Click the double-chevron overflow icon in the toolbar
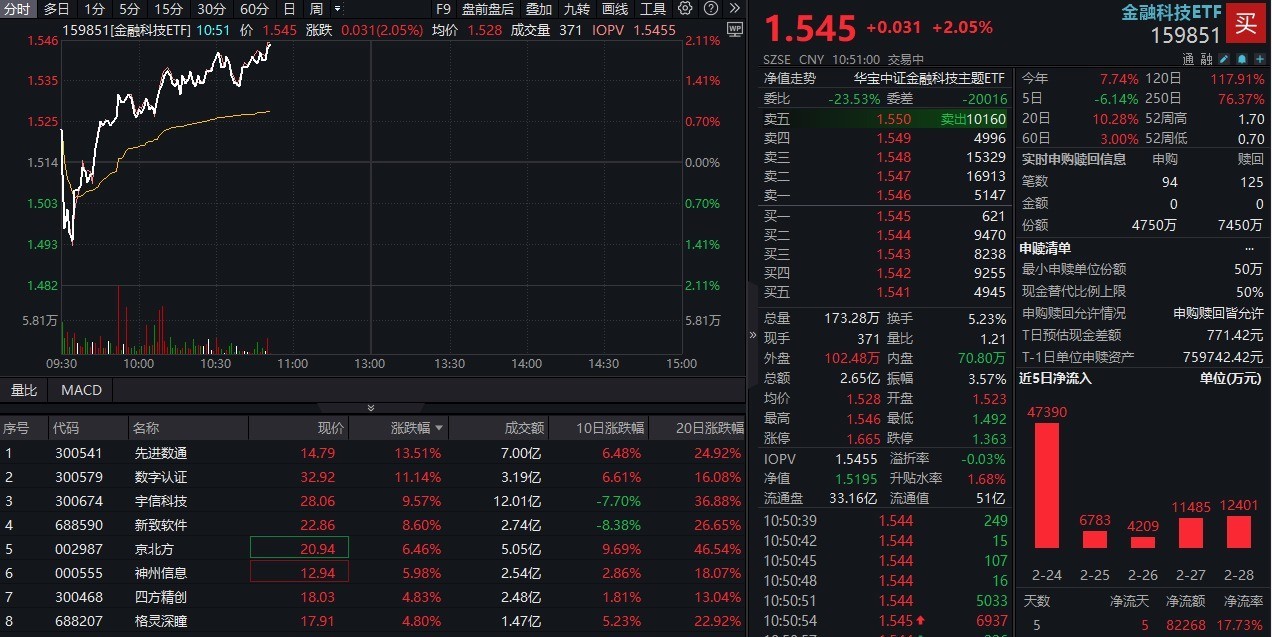 click(x=732, y=9)
